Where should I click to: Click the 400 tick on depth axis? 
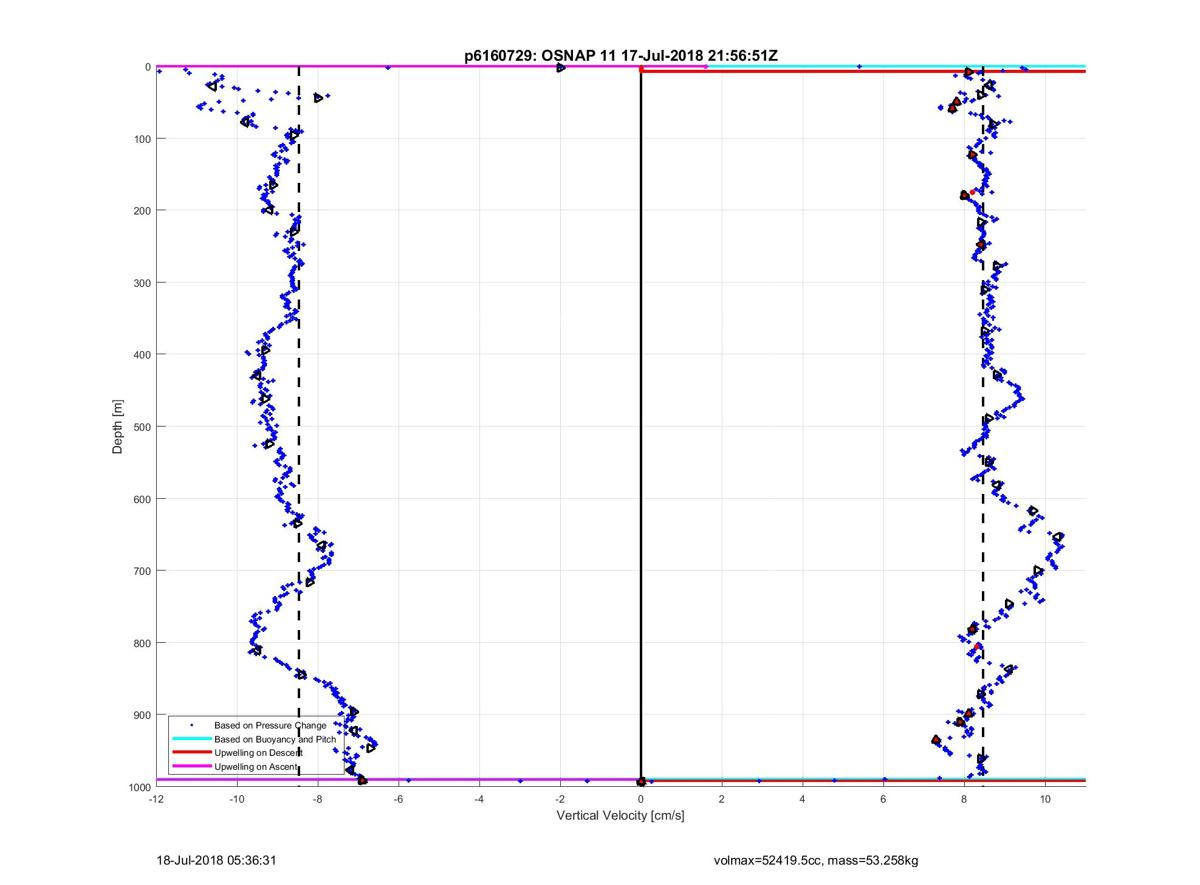pos(141,354)
